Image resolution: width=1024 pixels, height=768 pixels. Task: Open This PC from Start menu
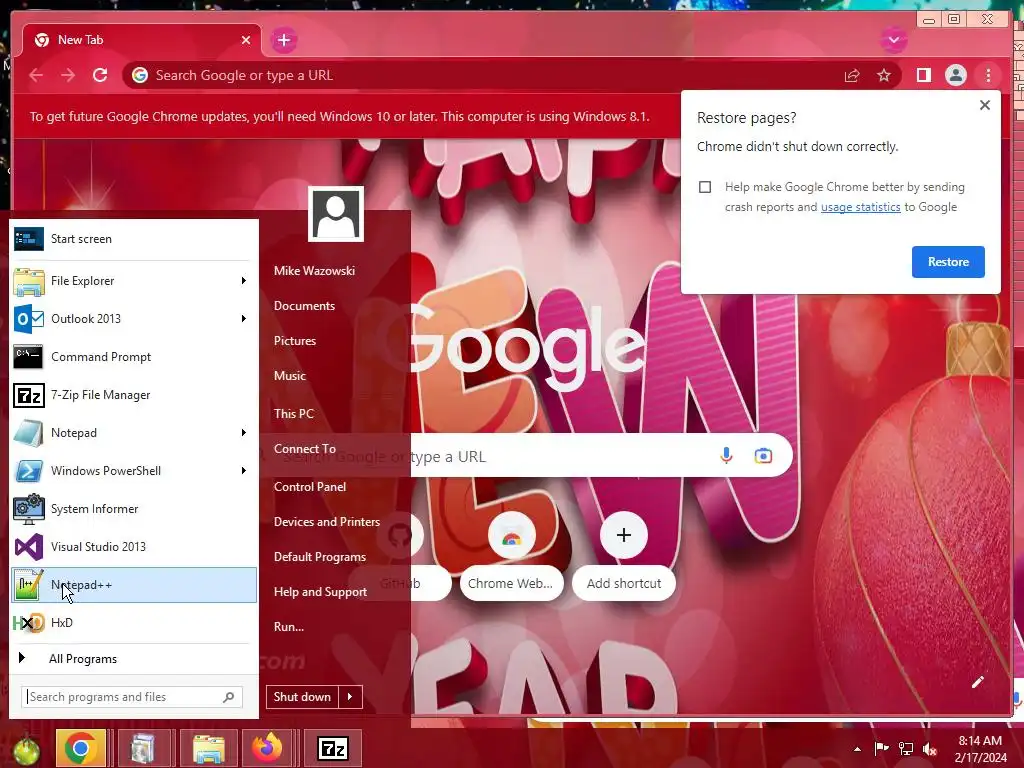(294, 413)
